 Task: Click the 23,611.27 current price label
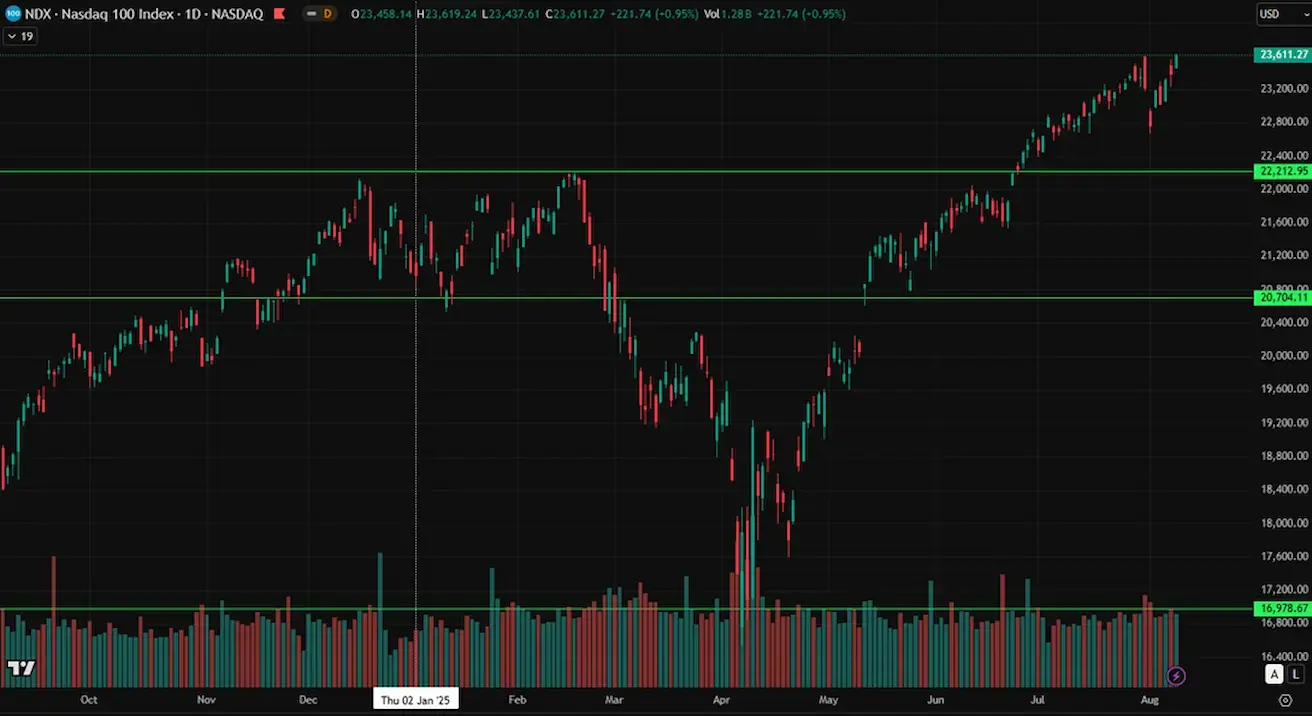pos(1281,55)
